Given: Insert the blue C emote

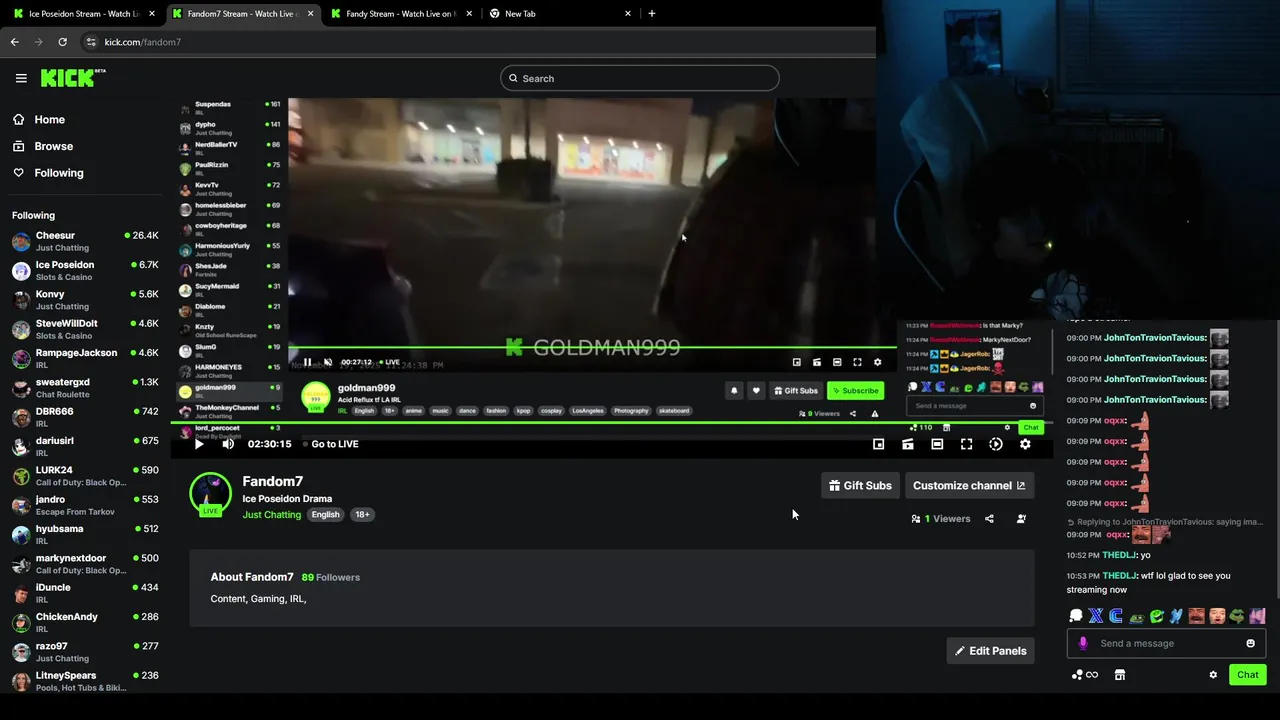Looking at the screenshot, I should point(1116,616).
